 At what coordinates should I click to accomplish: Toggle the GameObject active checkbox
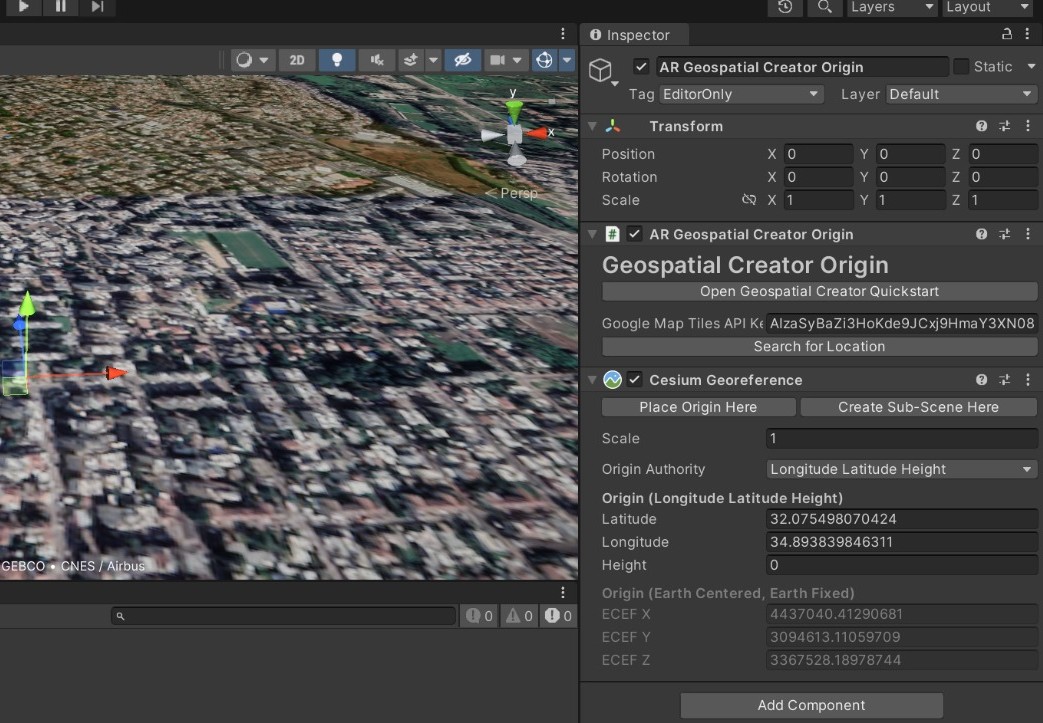pyautogui.click(x=641, y=67)
